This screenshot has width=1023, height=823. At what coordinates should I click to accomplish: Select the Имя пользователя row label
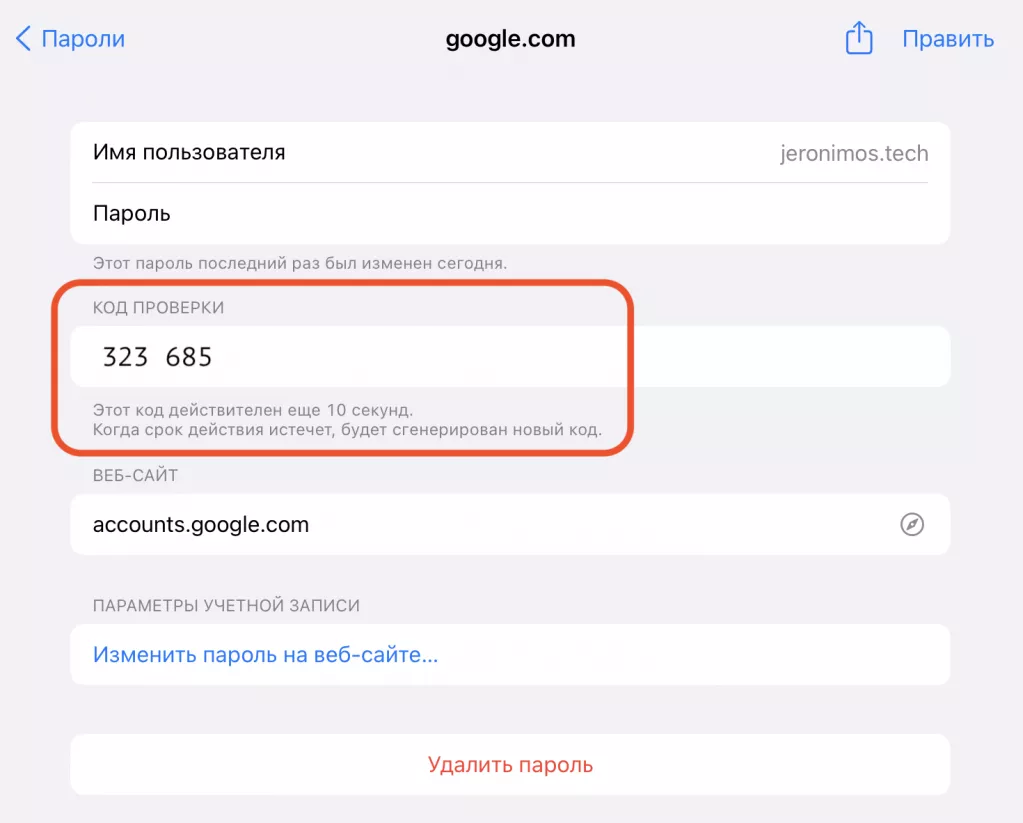[189, 153]
